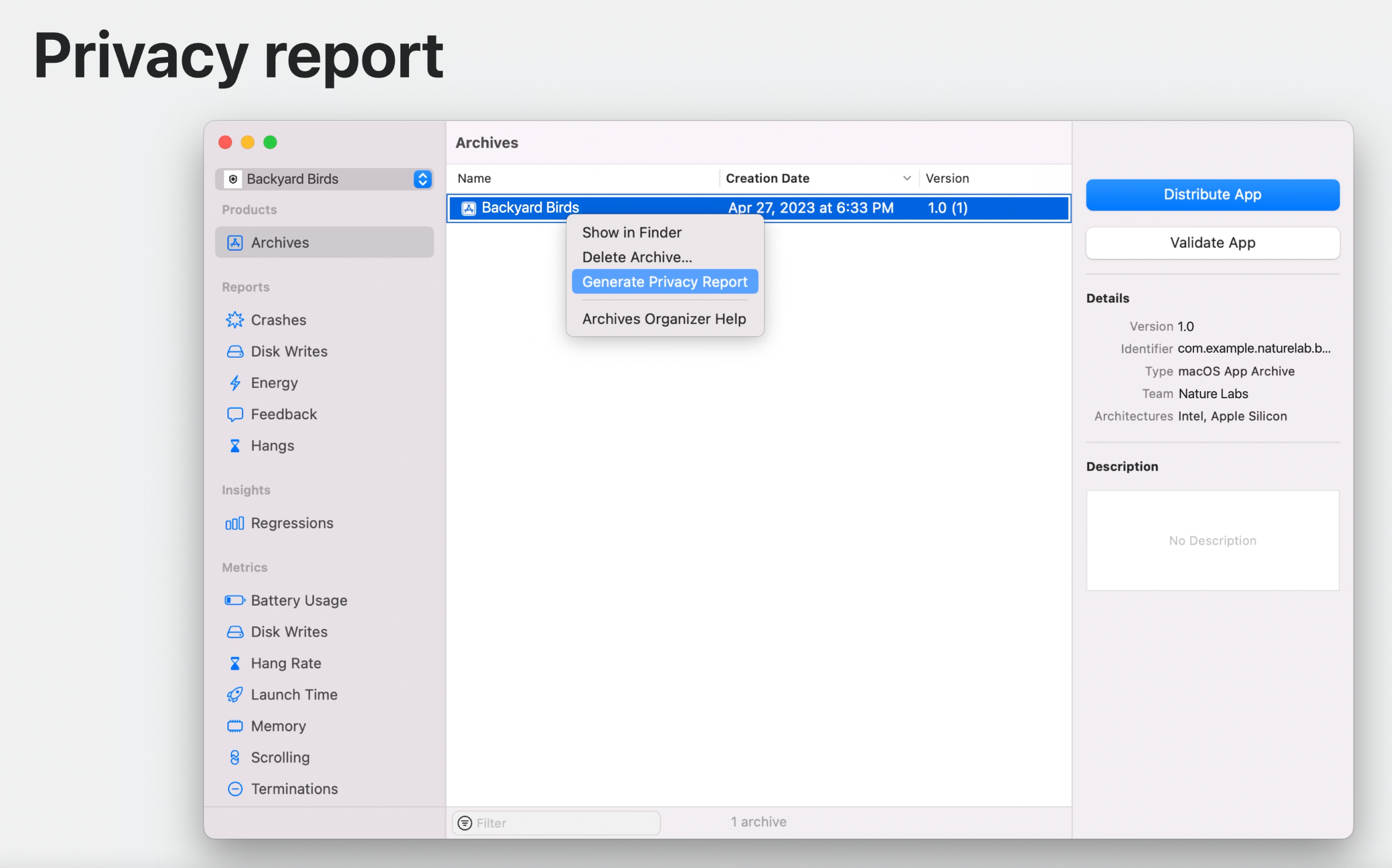Open the Memory chip icon
1392x868 pixels.
[234, 726]
